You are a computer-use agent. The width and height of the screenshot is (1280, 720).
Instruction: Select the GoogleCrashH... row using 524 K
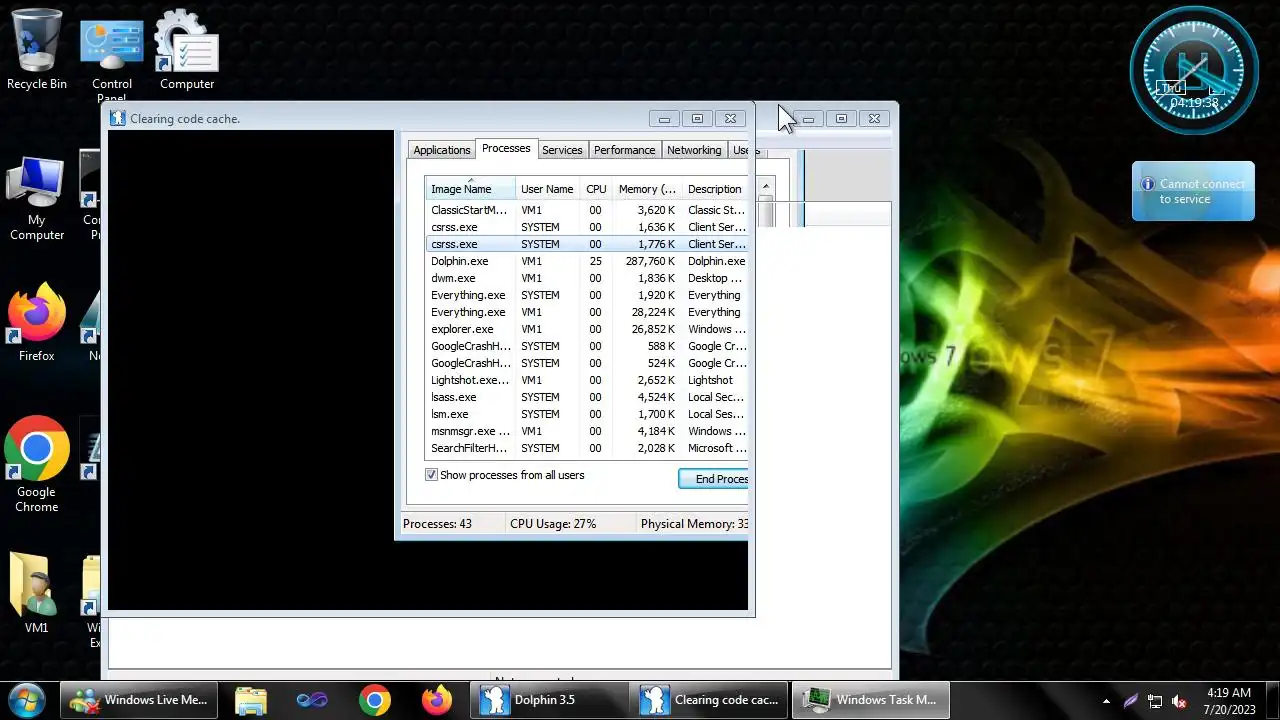coord(587,363)
